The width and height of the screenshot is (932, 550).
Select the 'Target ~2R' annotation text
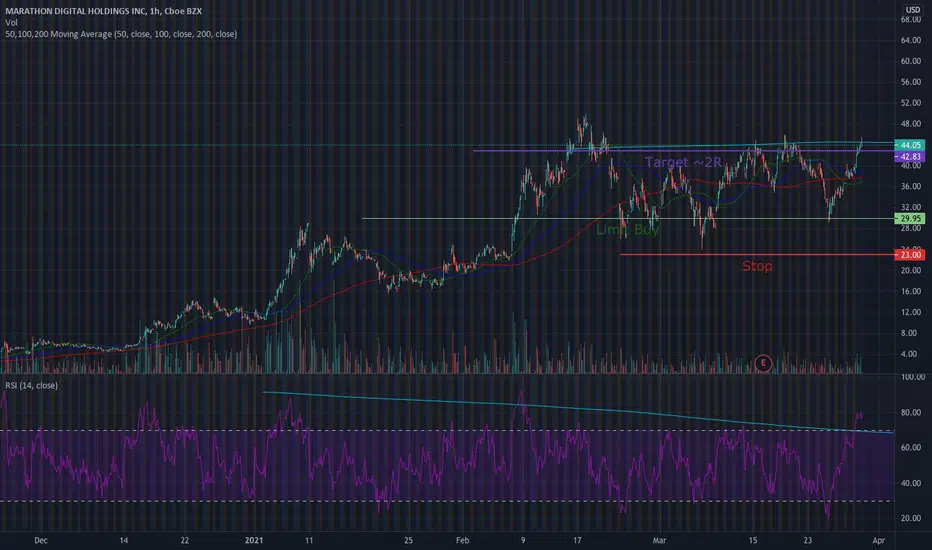pos(683,162)
